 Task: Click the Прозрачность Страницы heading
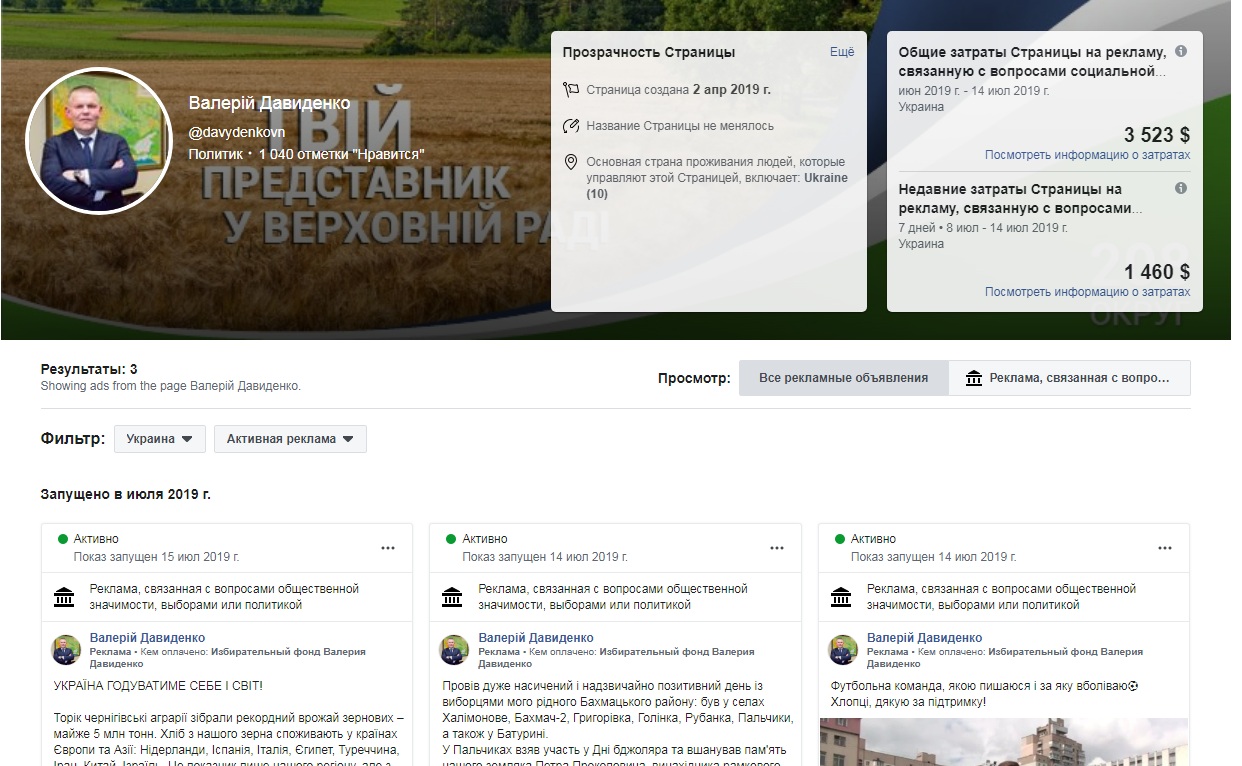click(x=649, y=52)
